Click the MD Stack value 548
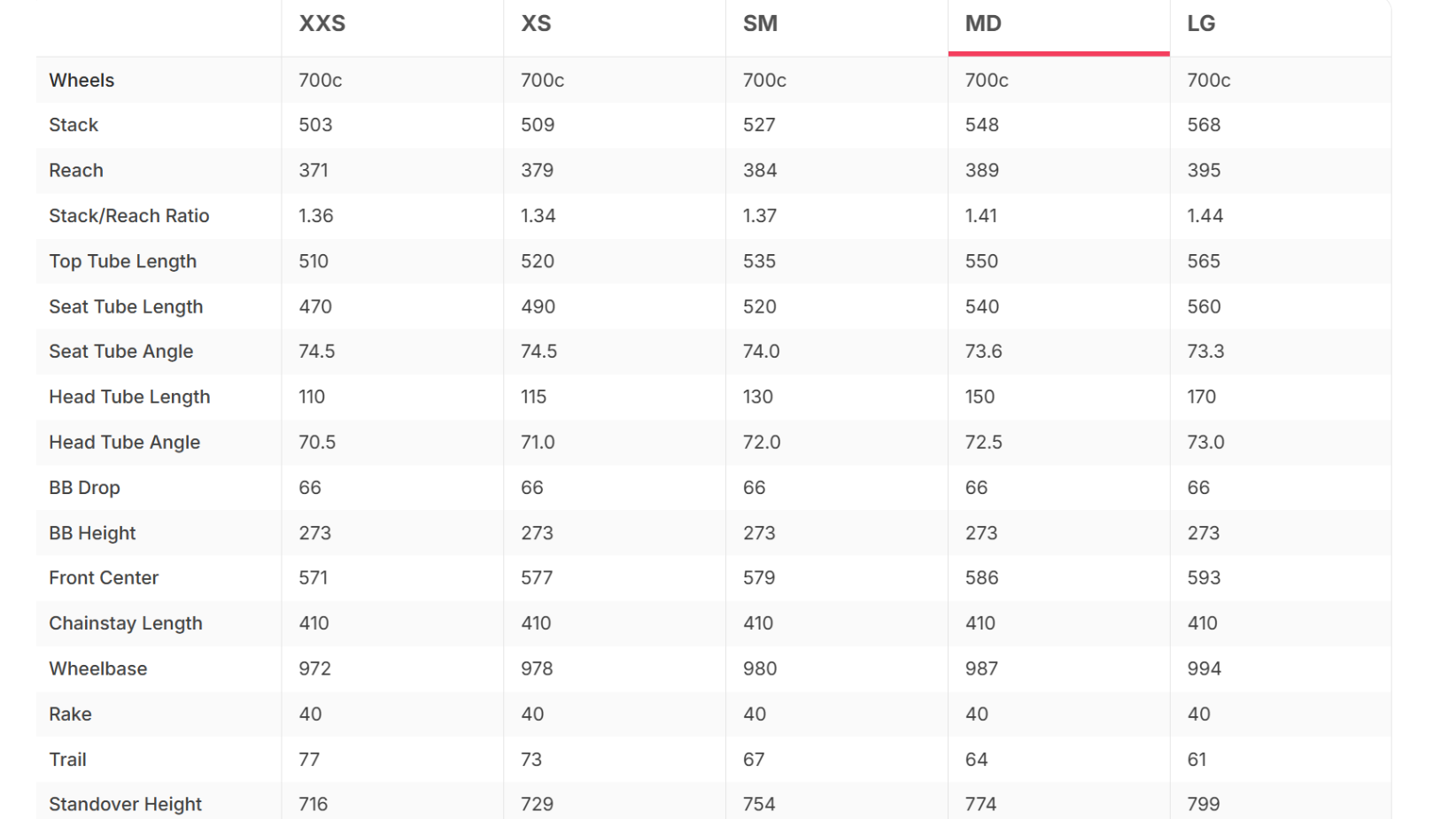 pyautogui.click(x=982, y=125)
